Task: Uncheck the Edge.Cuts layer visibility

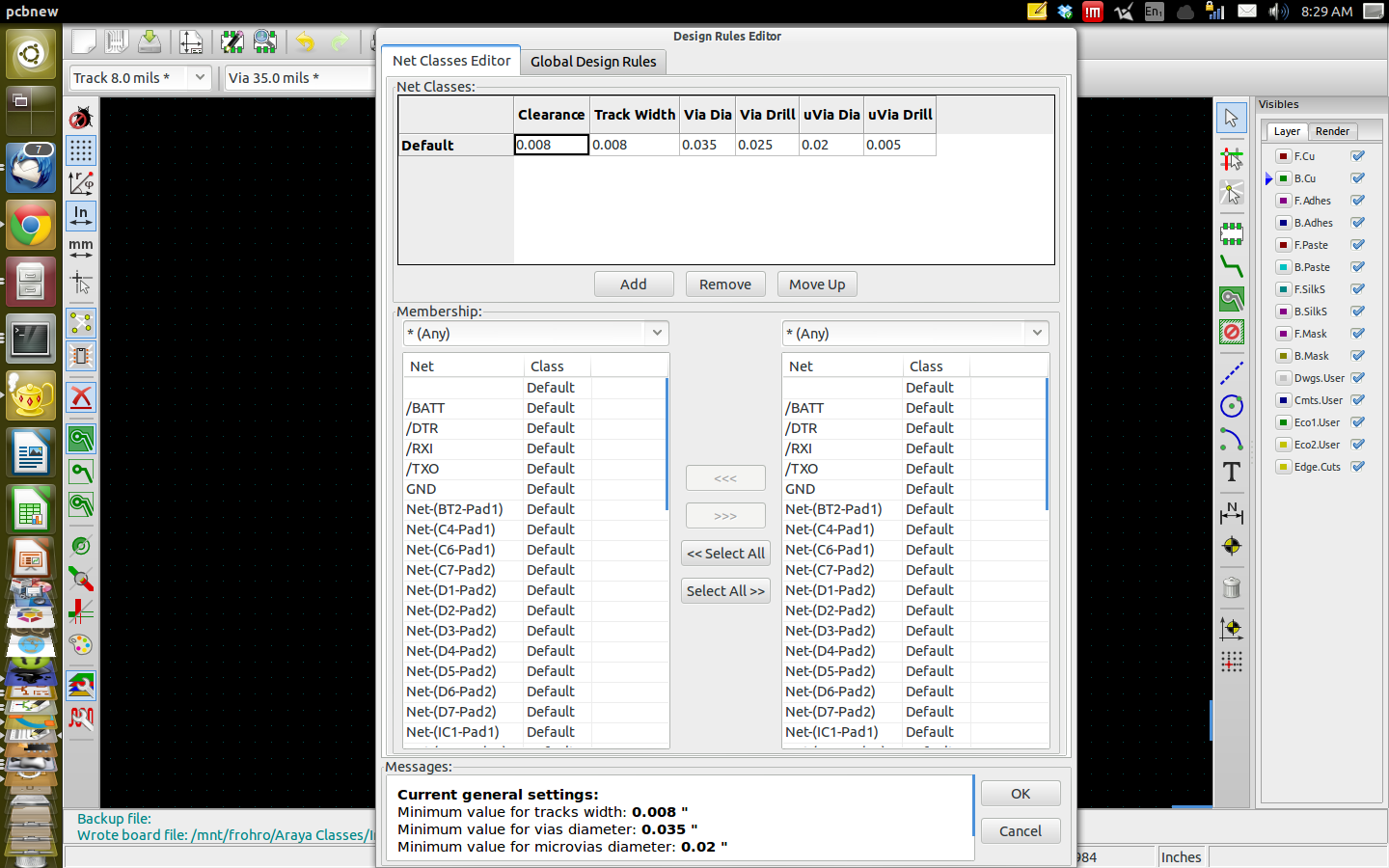Action: point(1358,467)
